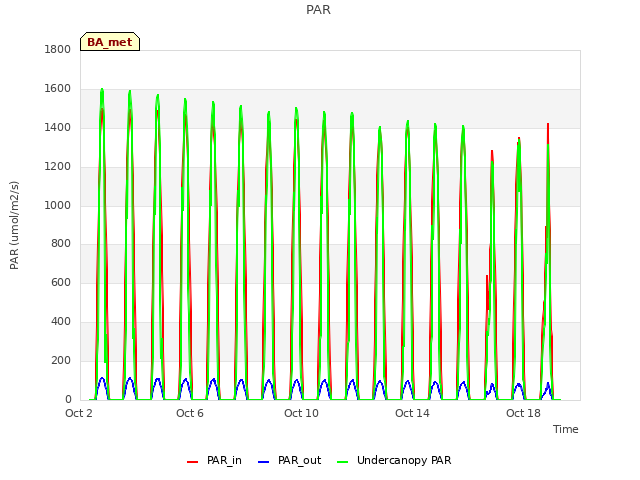Image resolution: width=640 pixels, height=480 pixels.
Task: Click the blue PAR_out legend swatch
Action: click(x=264, y=462)
